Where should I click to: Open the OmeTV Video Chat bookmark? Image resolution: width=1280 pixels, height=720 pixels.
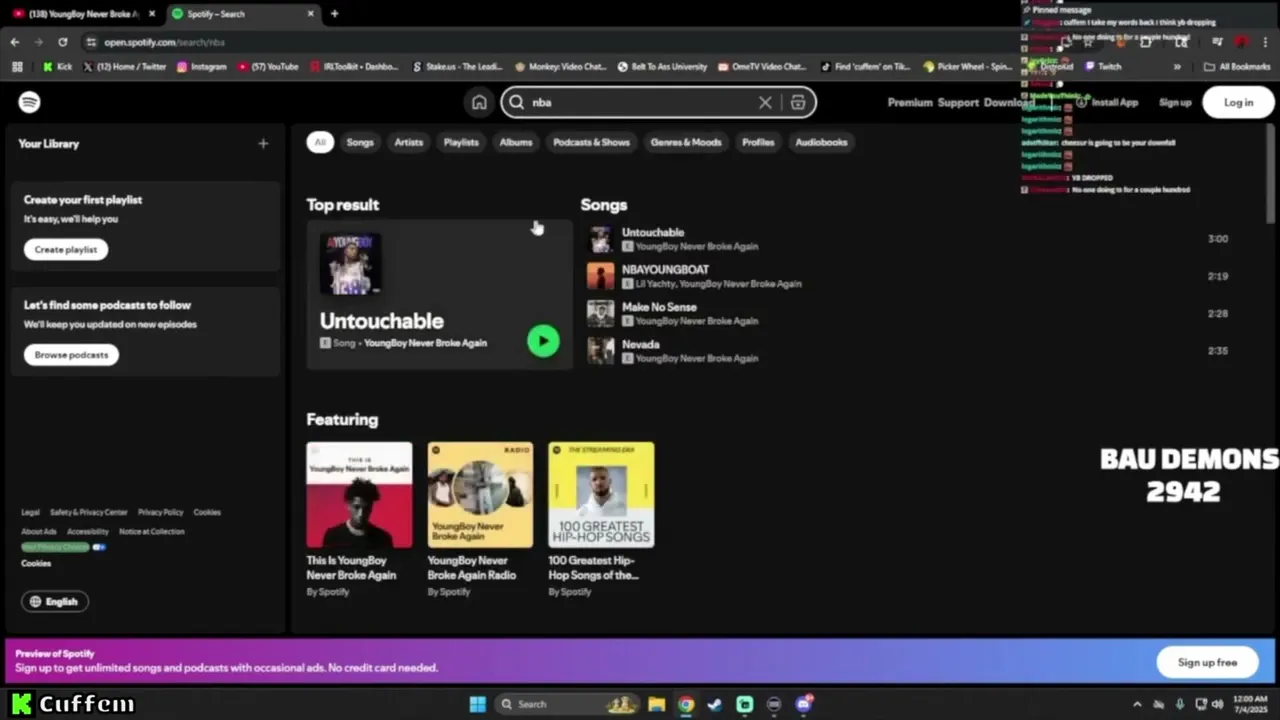pyautogui.click(x=761, y=67)
